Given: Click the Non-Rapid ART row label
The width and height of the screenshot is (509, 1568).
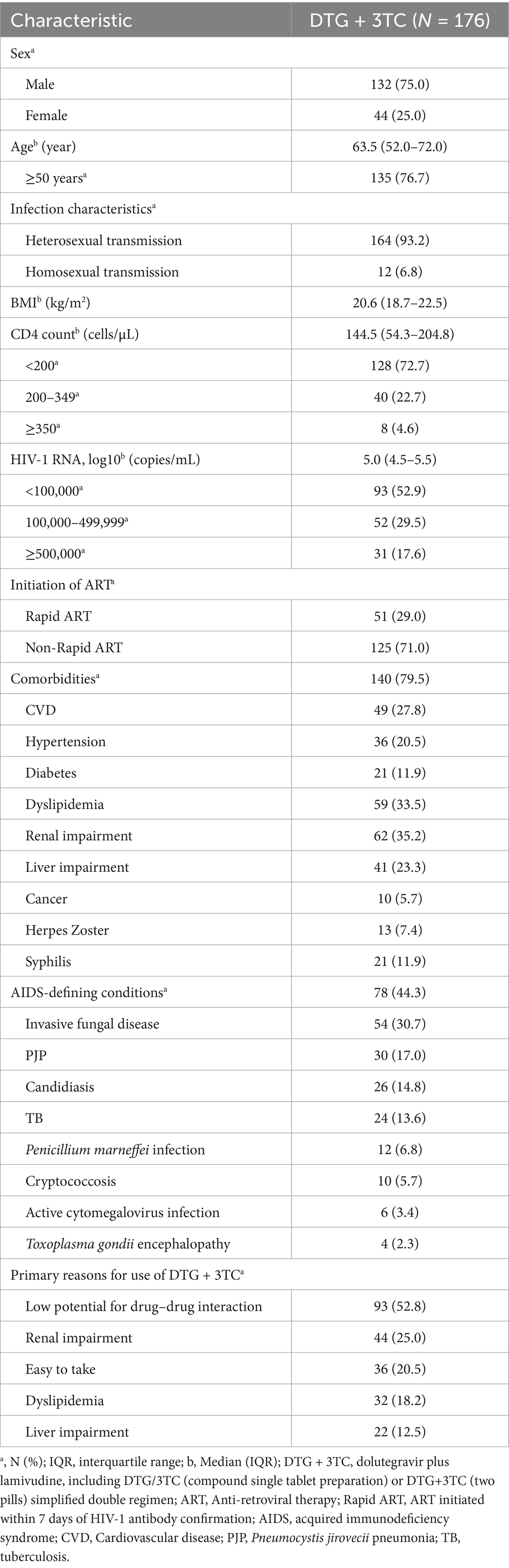Looking at the screenshot, I should click(x=73, y=647).
